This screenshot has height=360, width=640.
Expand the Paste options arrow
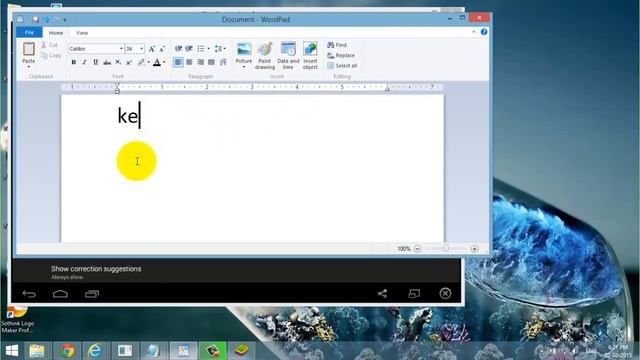(29, 66)
